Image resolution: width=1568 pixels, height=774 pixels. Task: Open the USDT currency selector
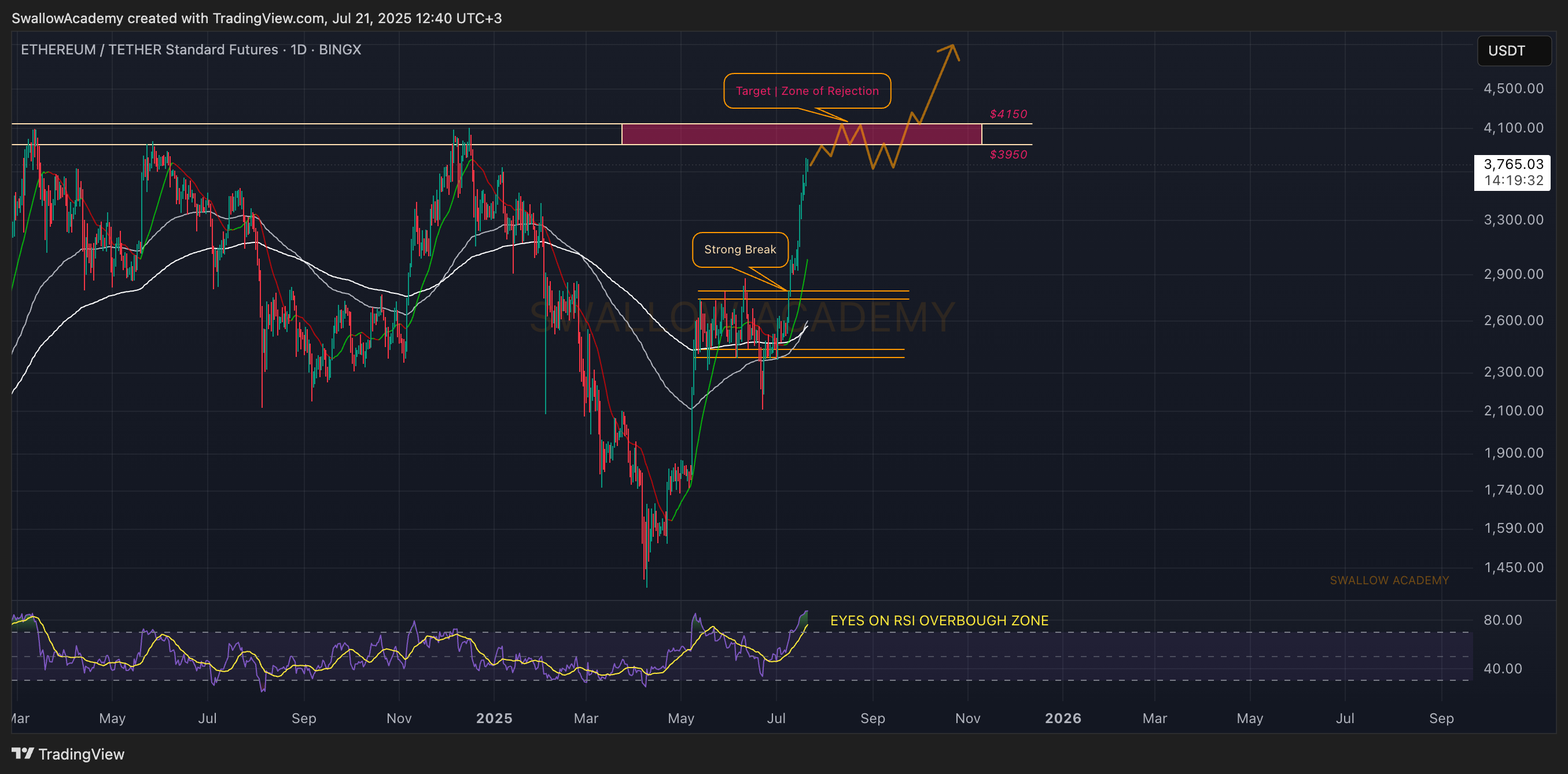pyautogui.click(x=1513, y=50)
